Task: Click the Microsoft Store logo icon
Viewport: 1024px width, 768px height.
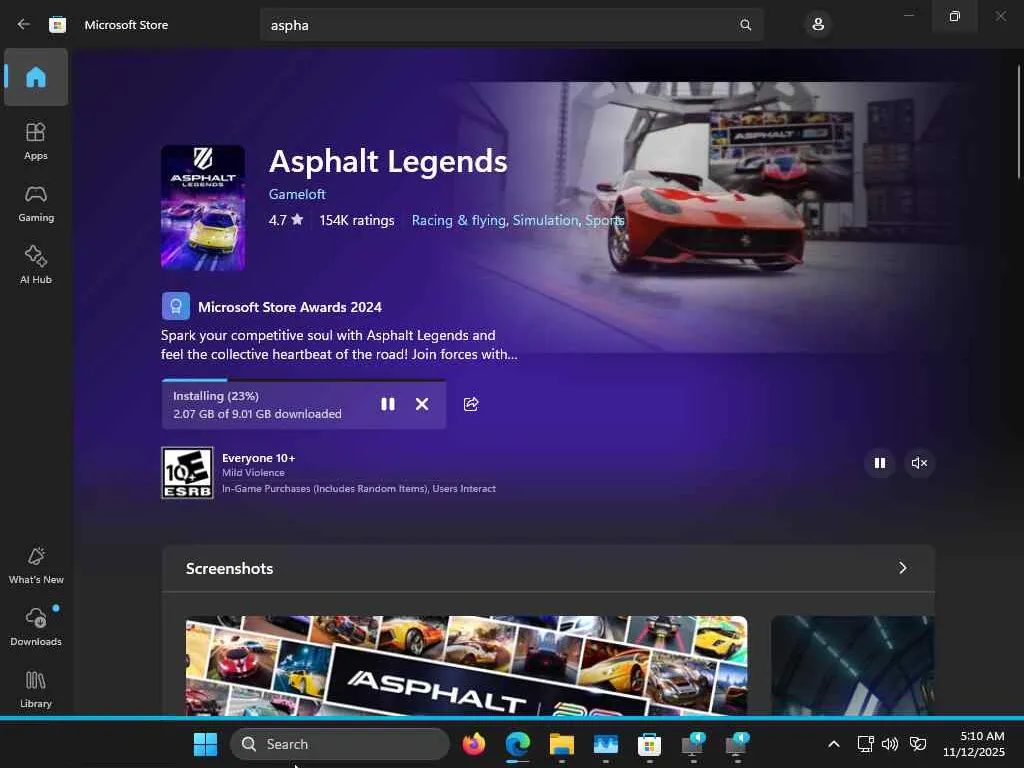Action: (57, 25)
